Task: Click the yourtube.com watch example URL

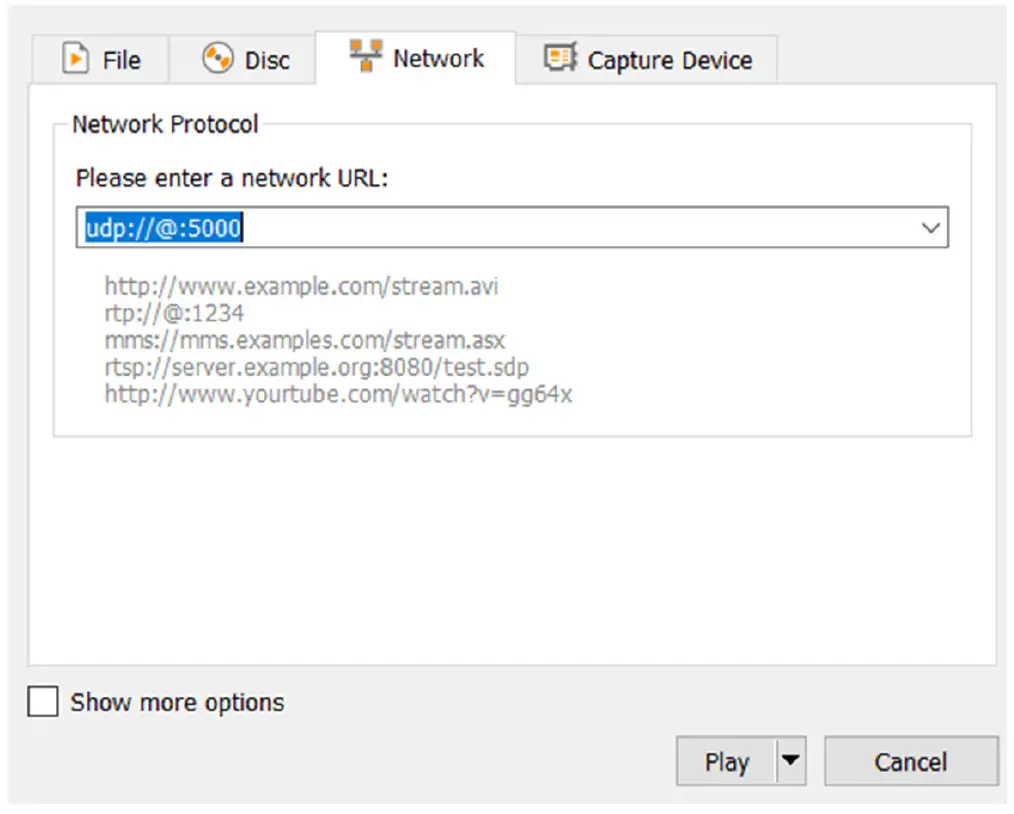Action: pyautogui.click(x=338, y=394)
